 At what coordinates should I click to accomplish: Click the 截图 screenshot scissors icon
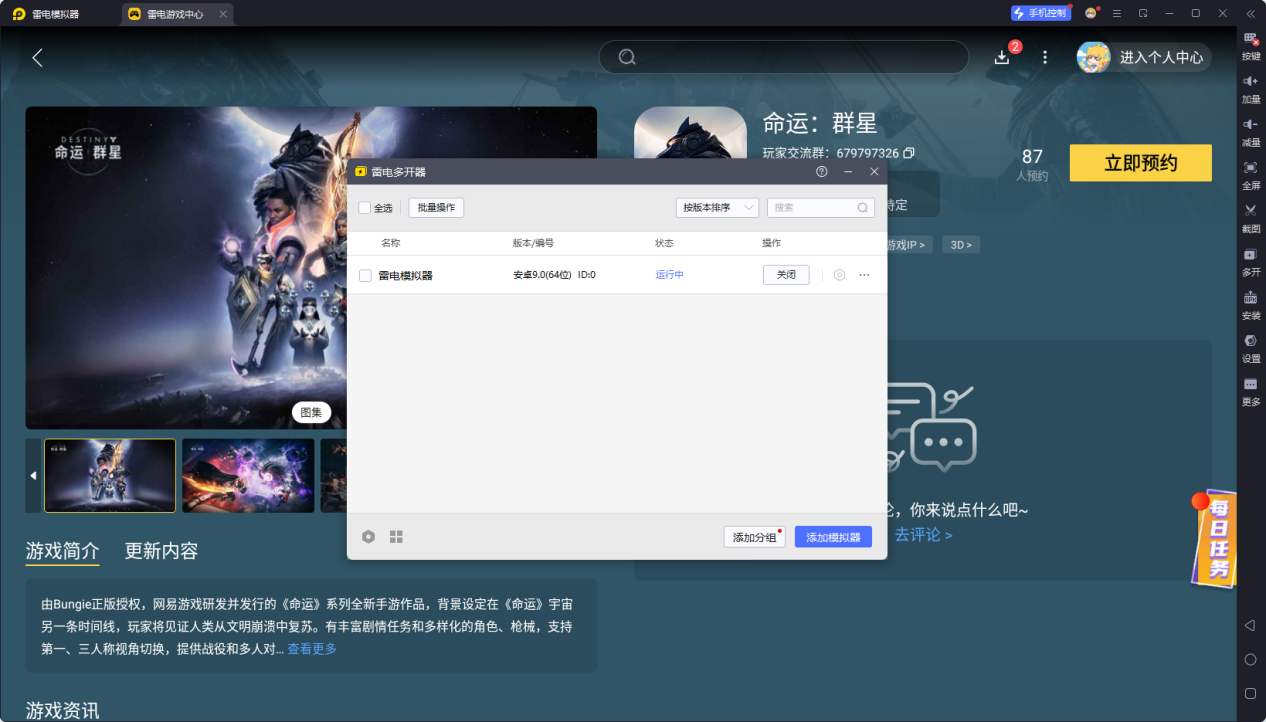[x=1250, y=211]
